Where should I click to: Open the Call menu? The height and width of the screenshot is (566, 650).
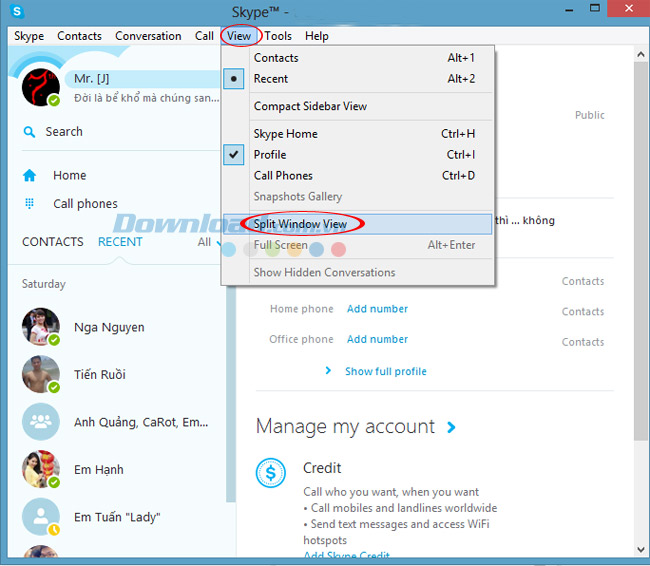[x=204, y=36]
